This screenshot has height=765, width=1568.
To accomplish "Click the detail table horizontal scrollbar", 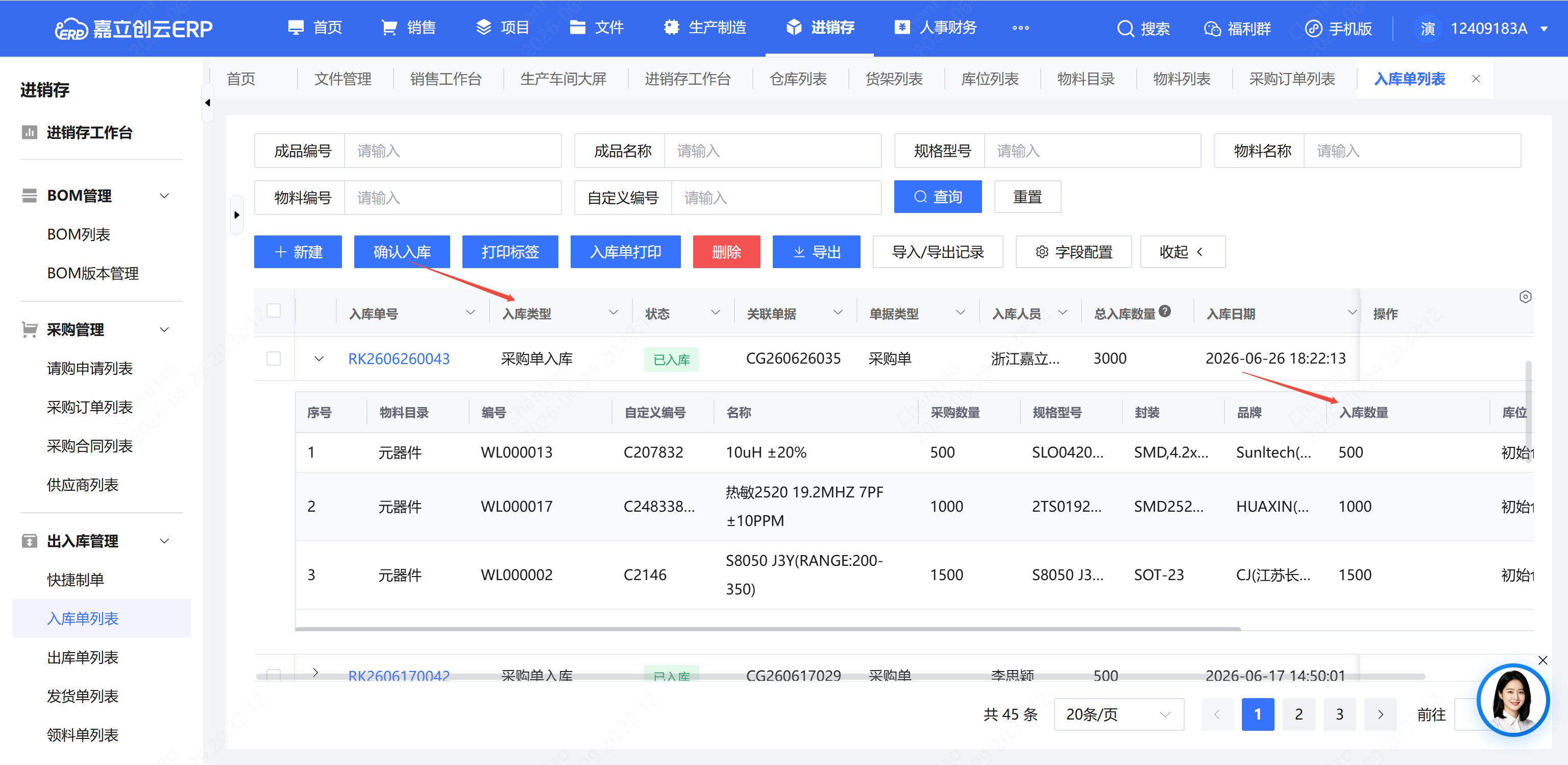I will pyautogui.click(x=768, y=629).
